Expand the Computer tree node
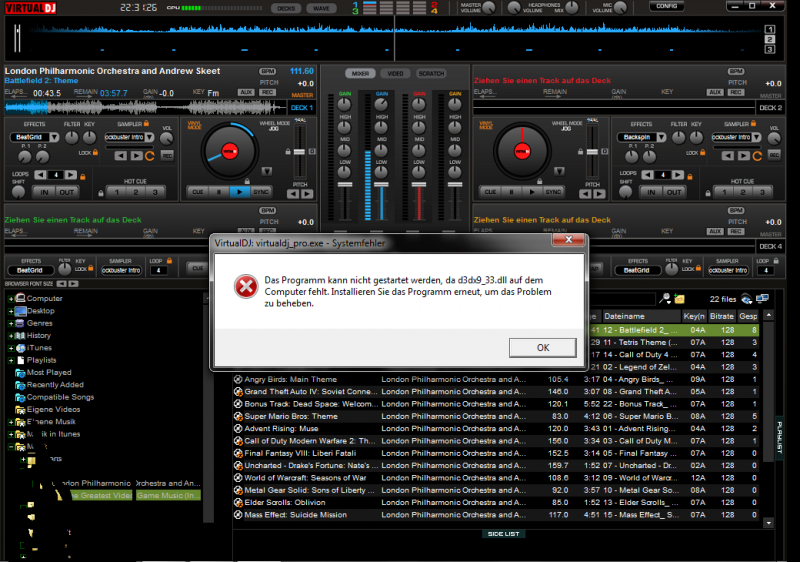 (x=11, y=299)
